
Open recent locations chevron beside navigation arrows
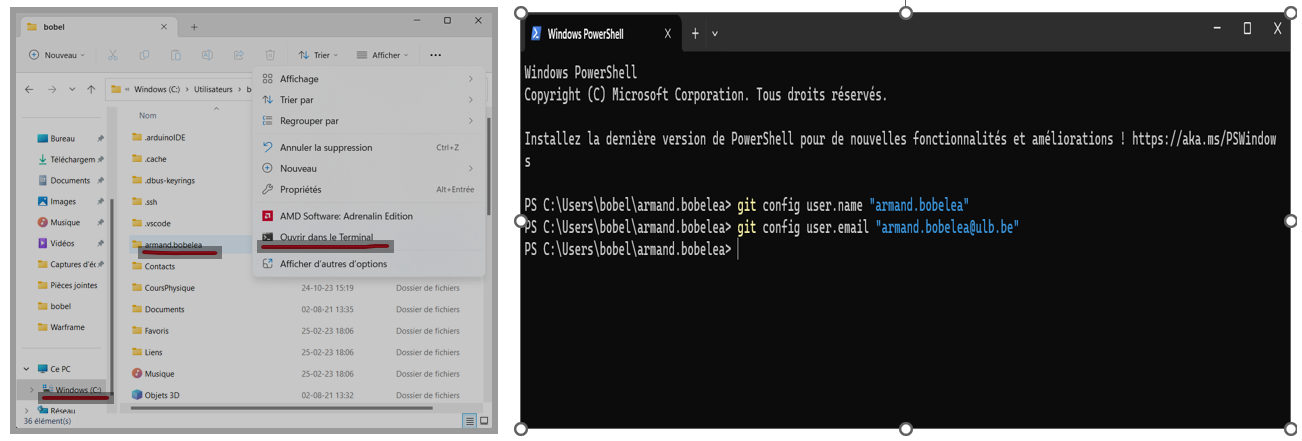[x=72, y=89]
